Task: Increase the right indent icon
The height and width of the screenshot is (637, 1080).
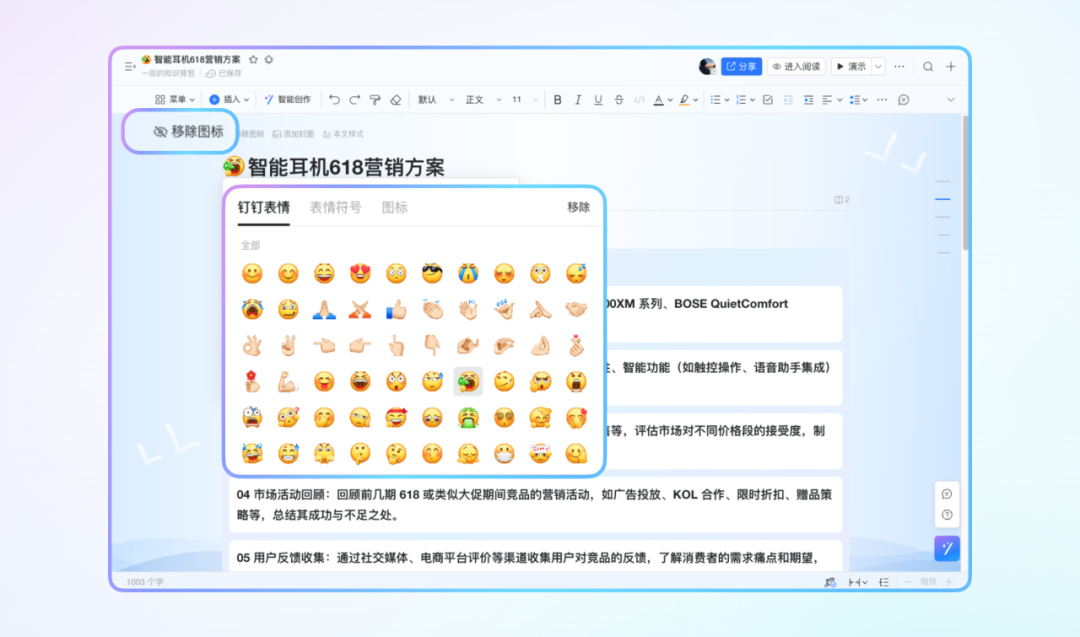Action: tap(807, 100)
